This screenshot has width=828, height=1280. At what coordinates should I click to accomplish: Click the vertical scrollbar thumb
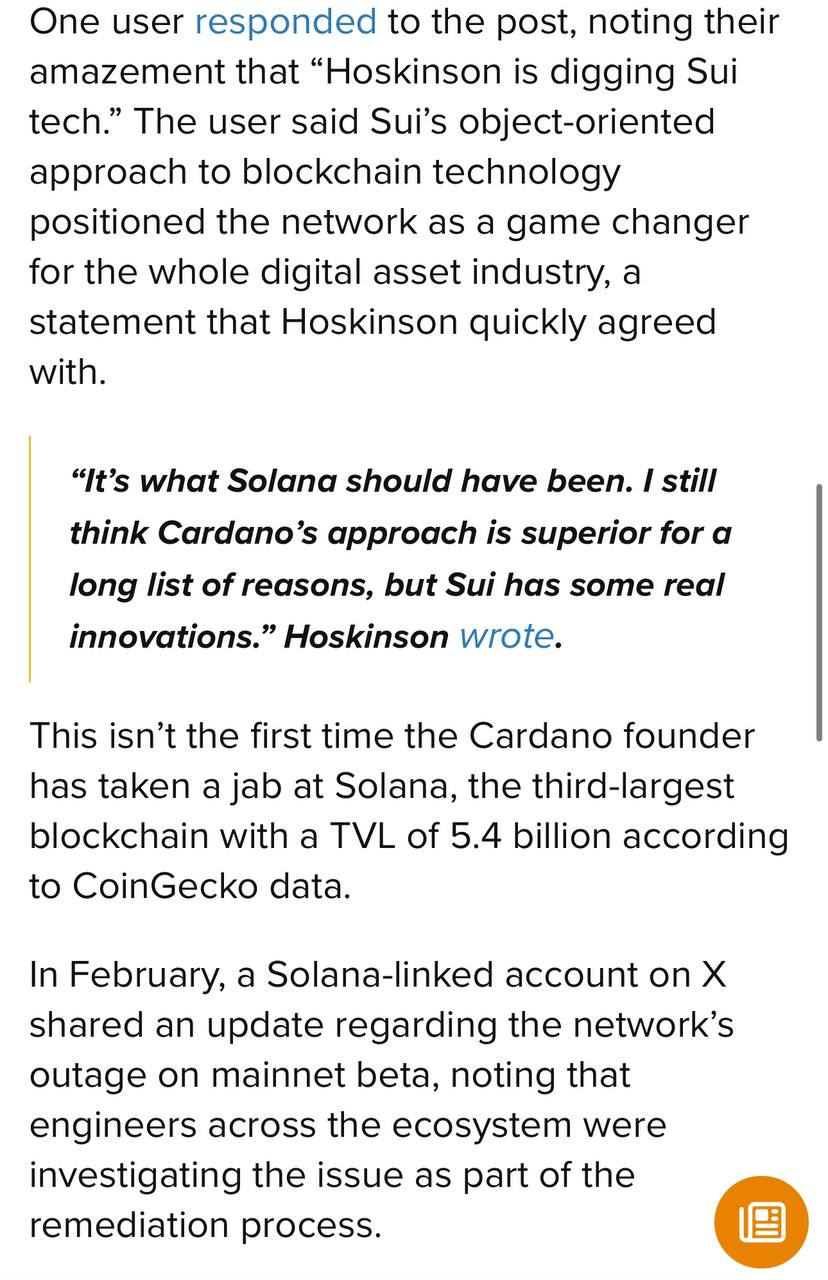pyautogui.click(x=818, y=610)
